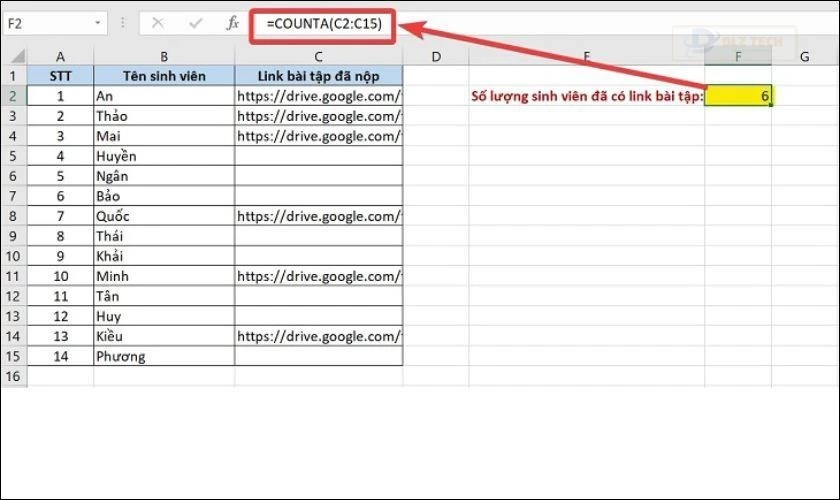Click the formula bar with =COUNTA(C2:C15)
The width and height of the screenshot is (840, 500).
coord(324,24)
